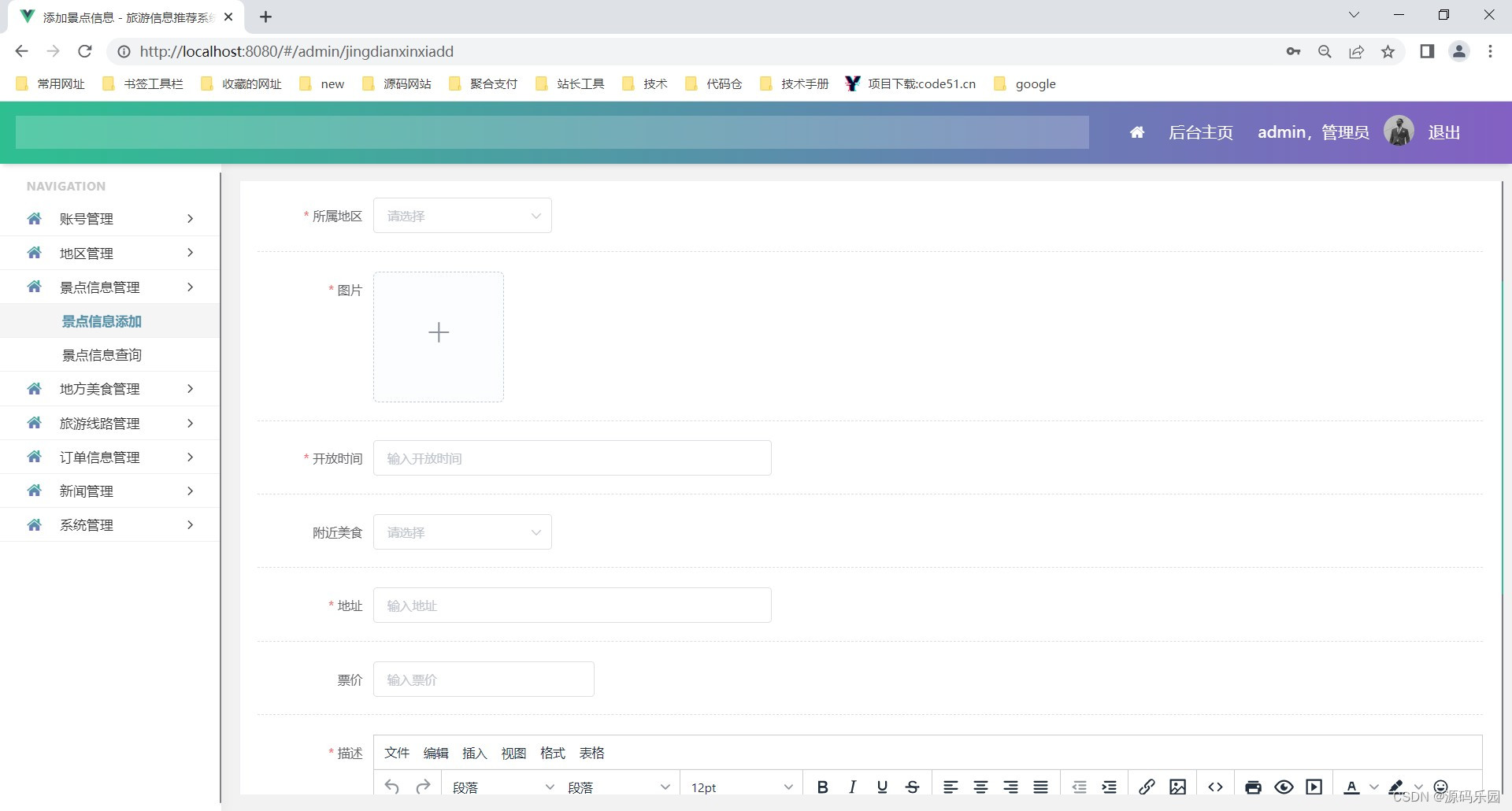Open the 附近美食 nearby food dropdown
This screenshot has width=1512, height=811.
coord(462,531)
